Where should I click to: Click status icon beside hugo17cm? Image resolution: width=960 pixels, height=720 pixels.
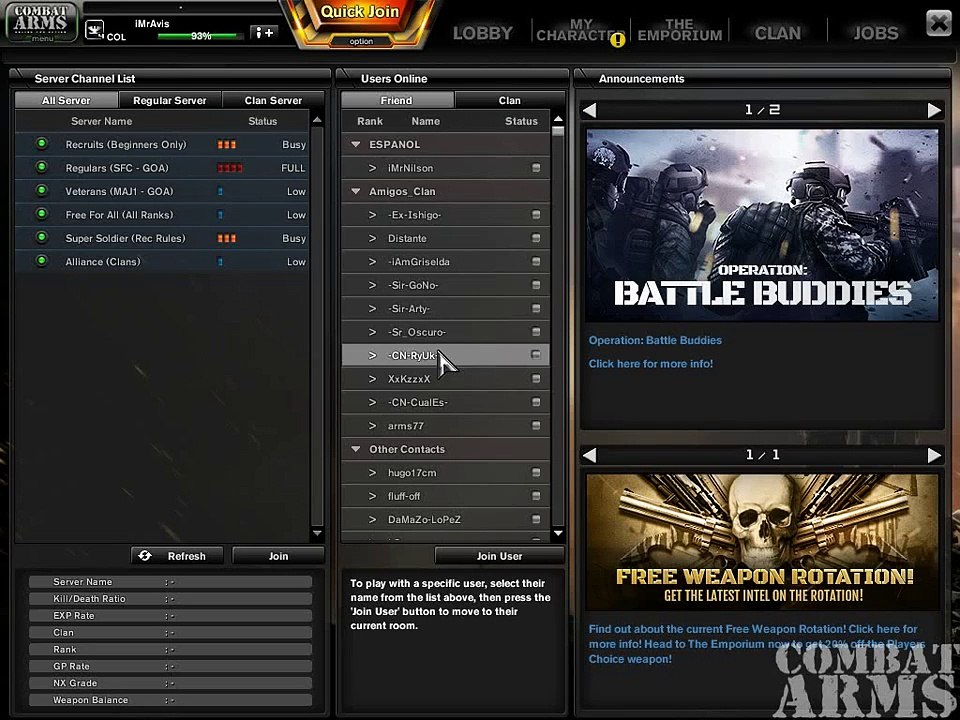pos(536,472)
